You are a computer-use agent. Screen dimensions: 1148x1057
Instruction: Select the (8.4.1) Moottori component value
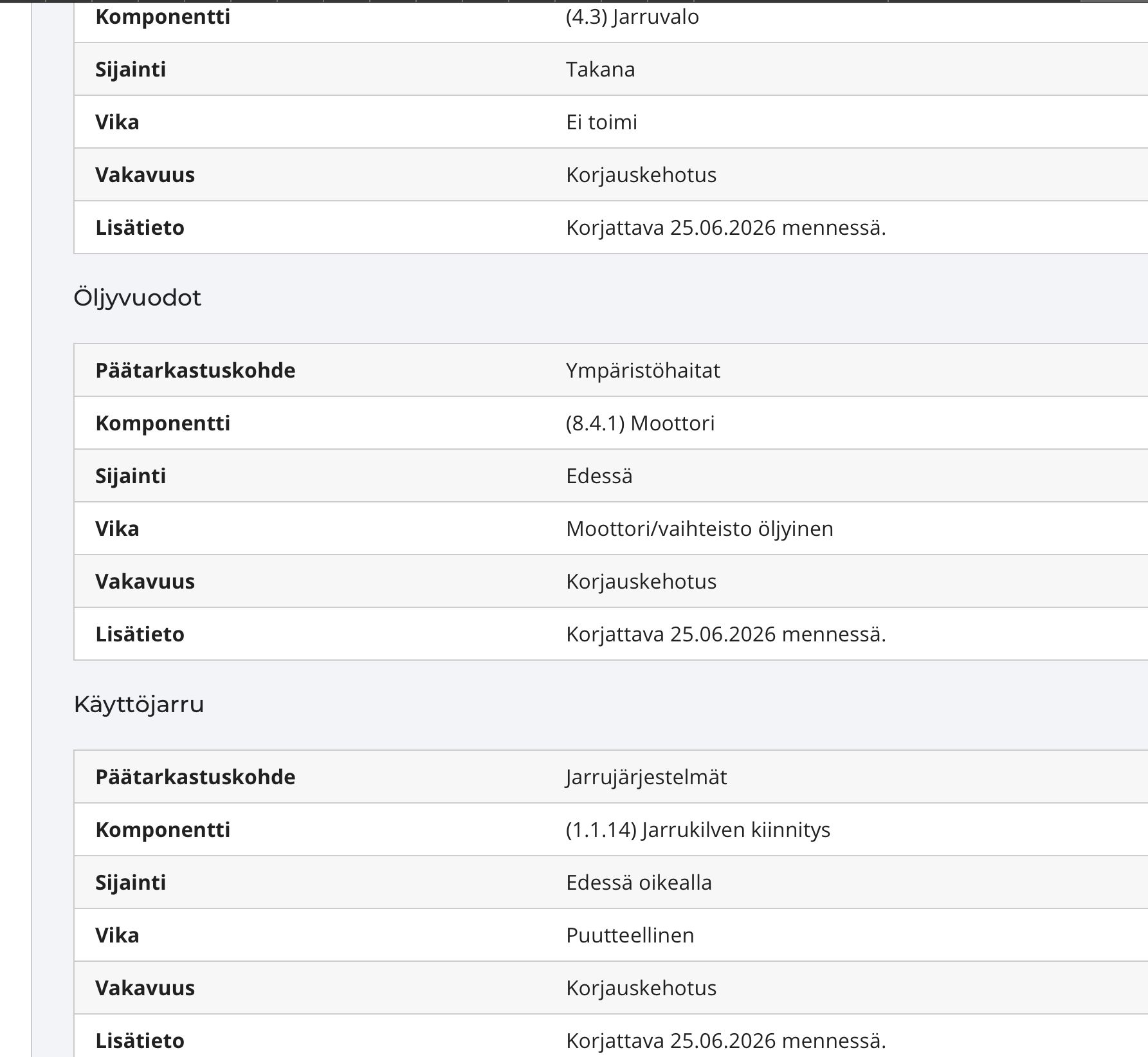[x=640, y=423]
